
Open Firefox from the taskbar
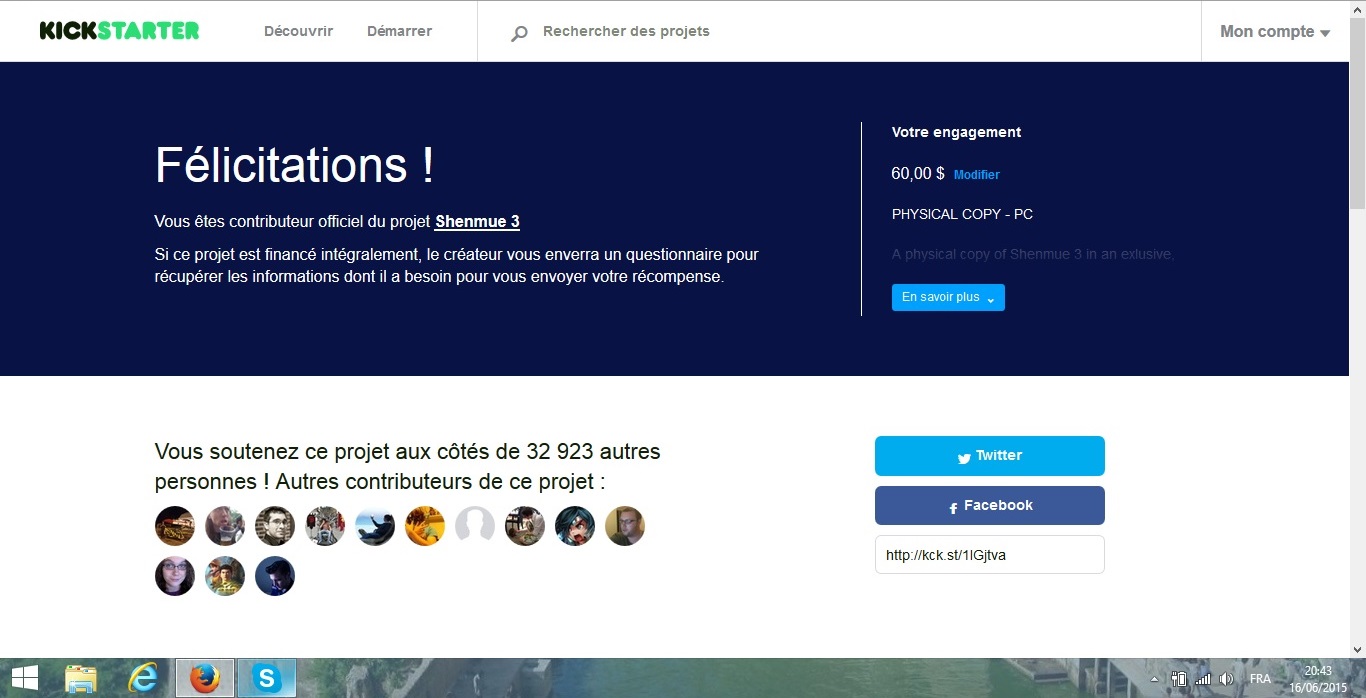pyautogui.click(x=205, y=678)
